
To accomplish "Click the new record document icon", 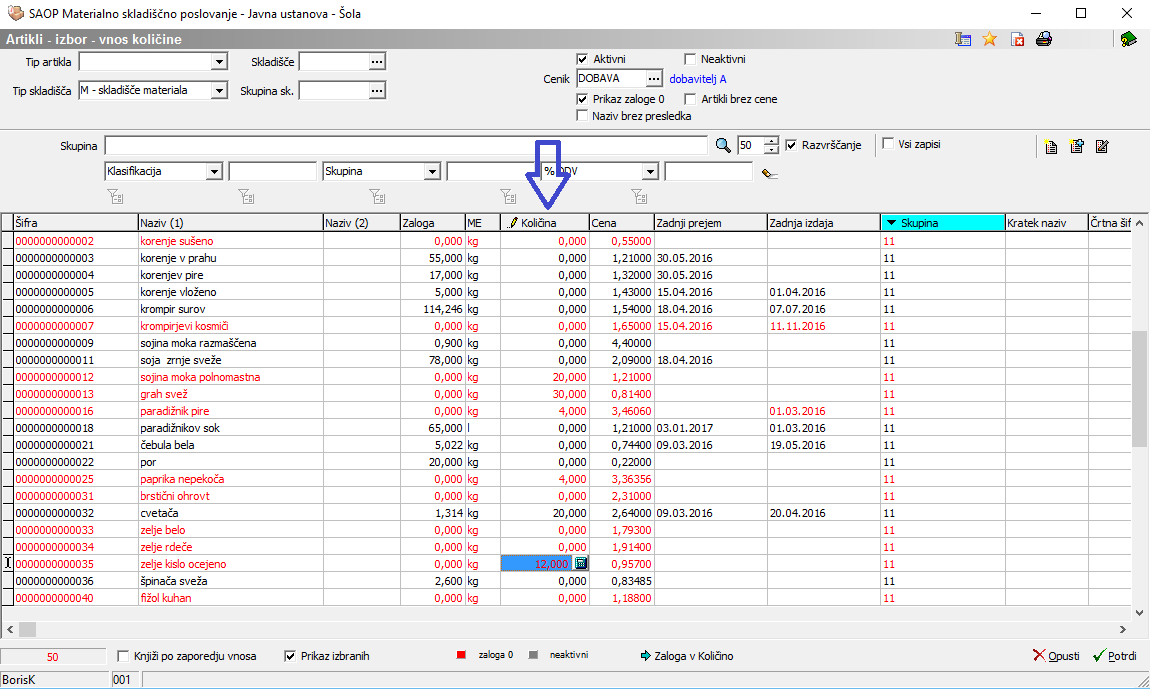I will click(1051, 147).
